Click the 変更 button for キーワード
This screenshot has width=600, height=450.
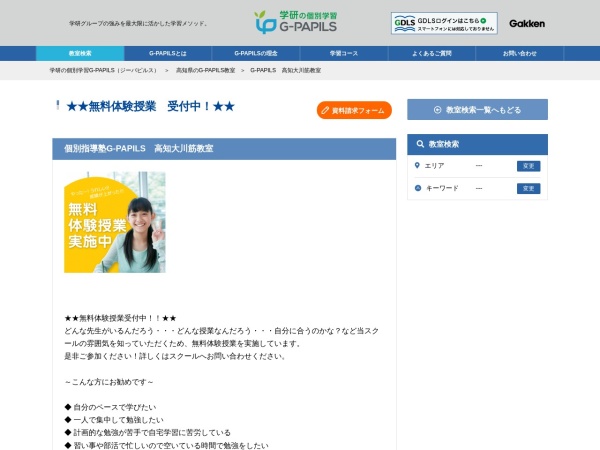pyautogui.click(x=528, y=189)
